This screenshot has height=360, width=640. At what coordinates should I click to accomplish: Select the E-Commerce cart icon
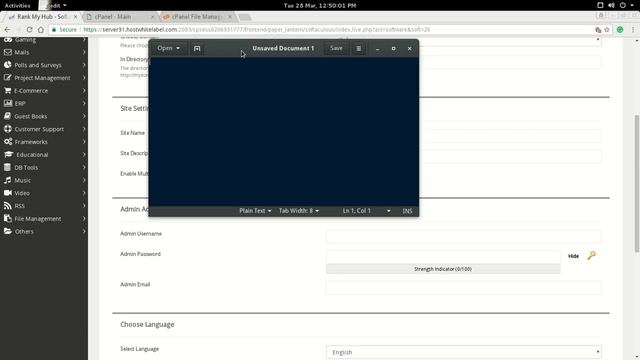[x=7, y=91]
